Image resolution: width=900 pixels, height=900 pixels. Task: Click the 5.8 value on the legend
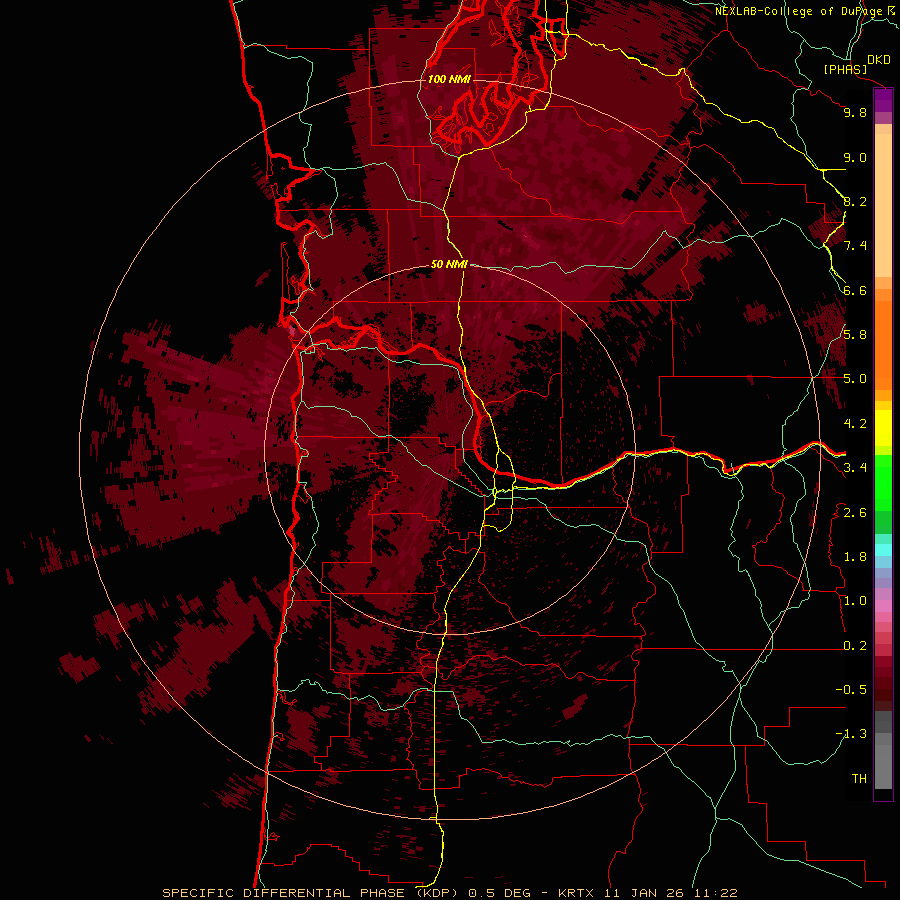click(855, 335)
